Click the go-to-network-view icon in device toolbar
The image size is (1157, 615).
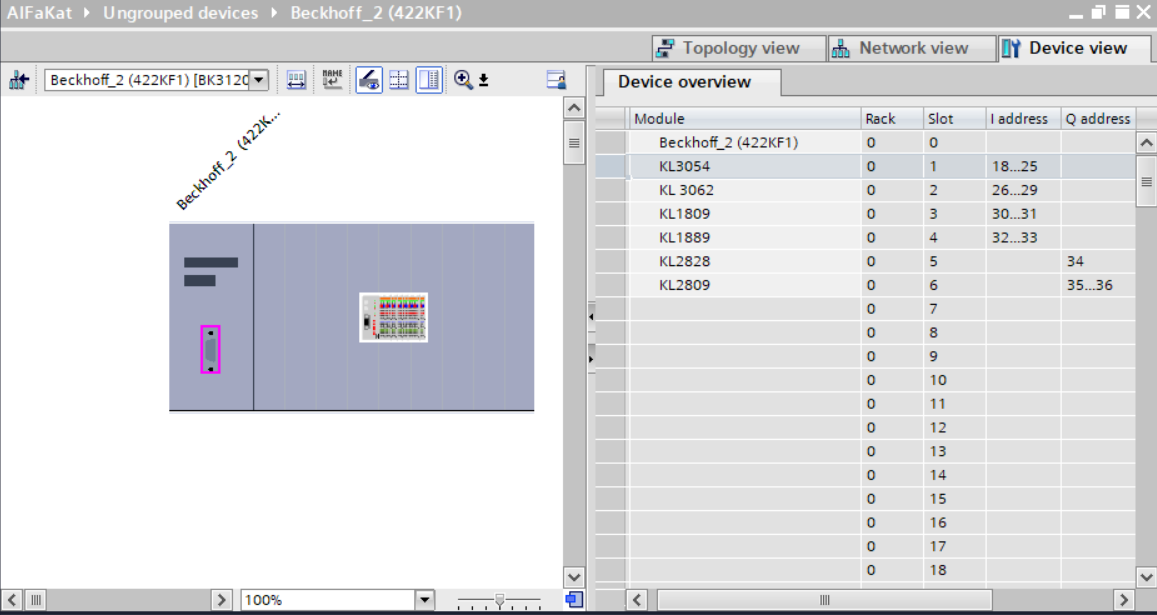[x=19, y=80]
